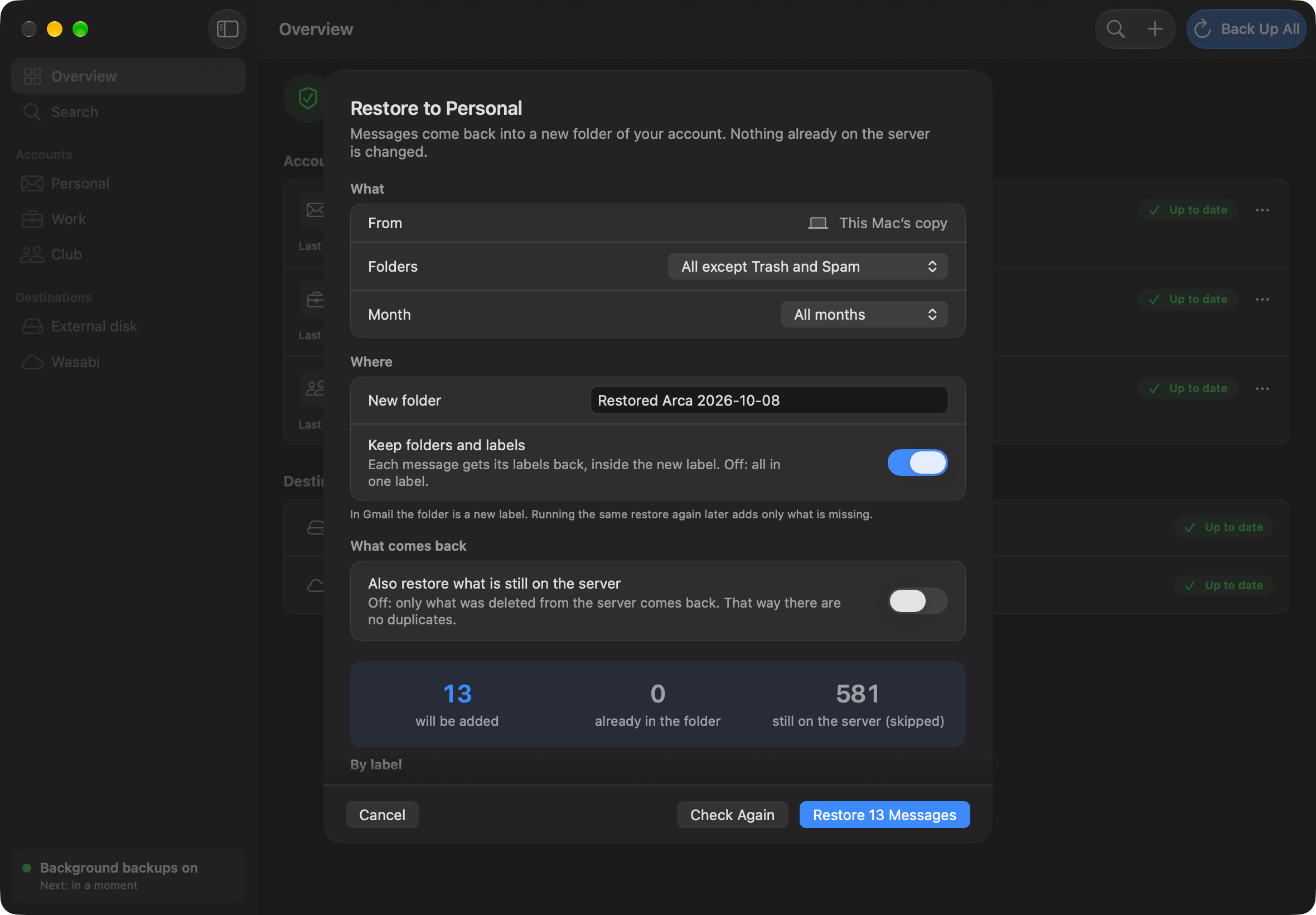Open the more options icon for the third account row

1262,388
